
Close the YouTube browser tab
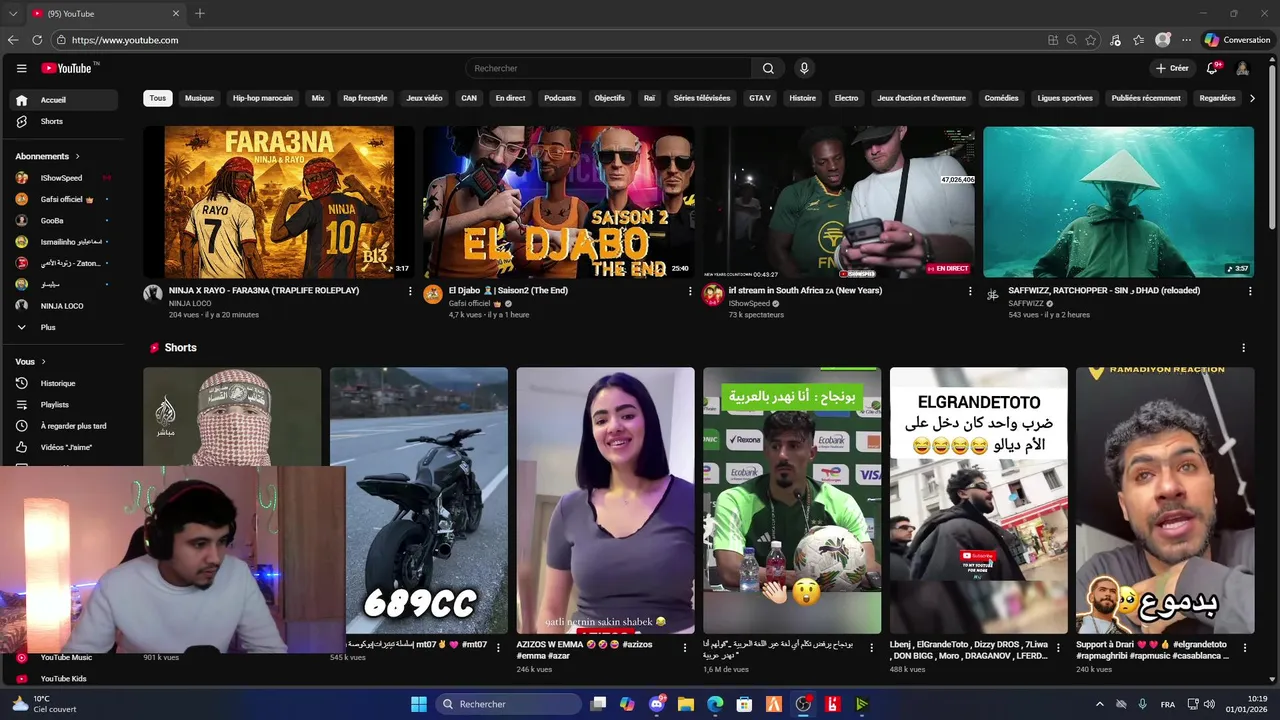(176, 13)
